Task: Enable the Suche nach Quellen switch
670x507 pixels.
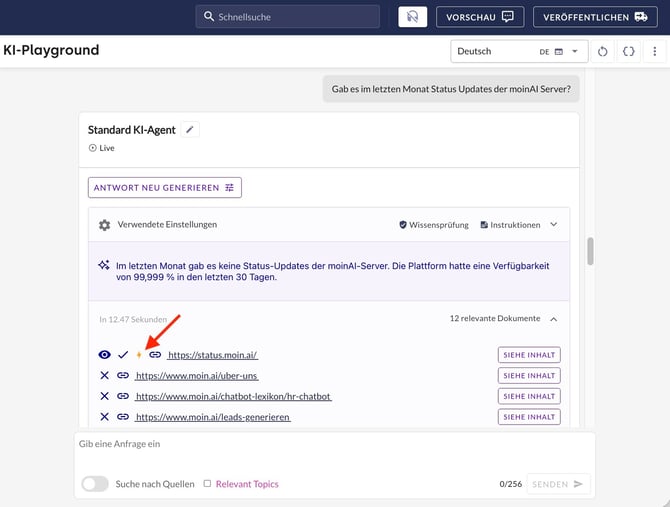Action: 95,484
